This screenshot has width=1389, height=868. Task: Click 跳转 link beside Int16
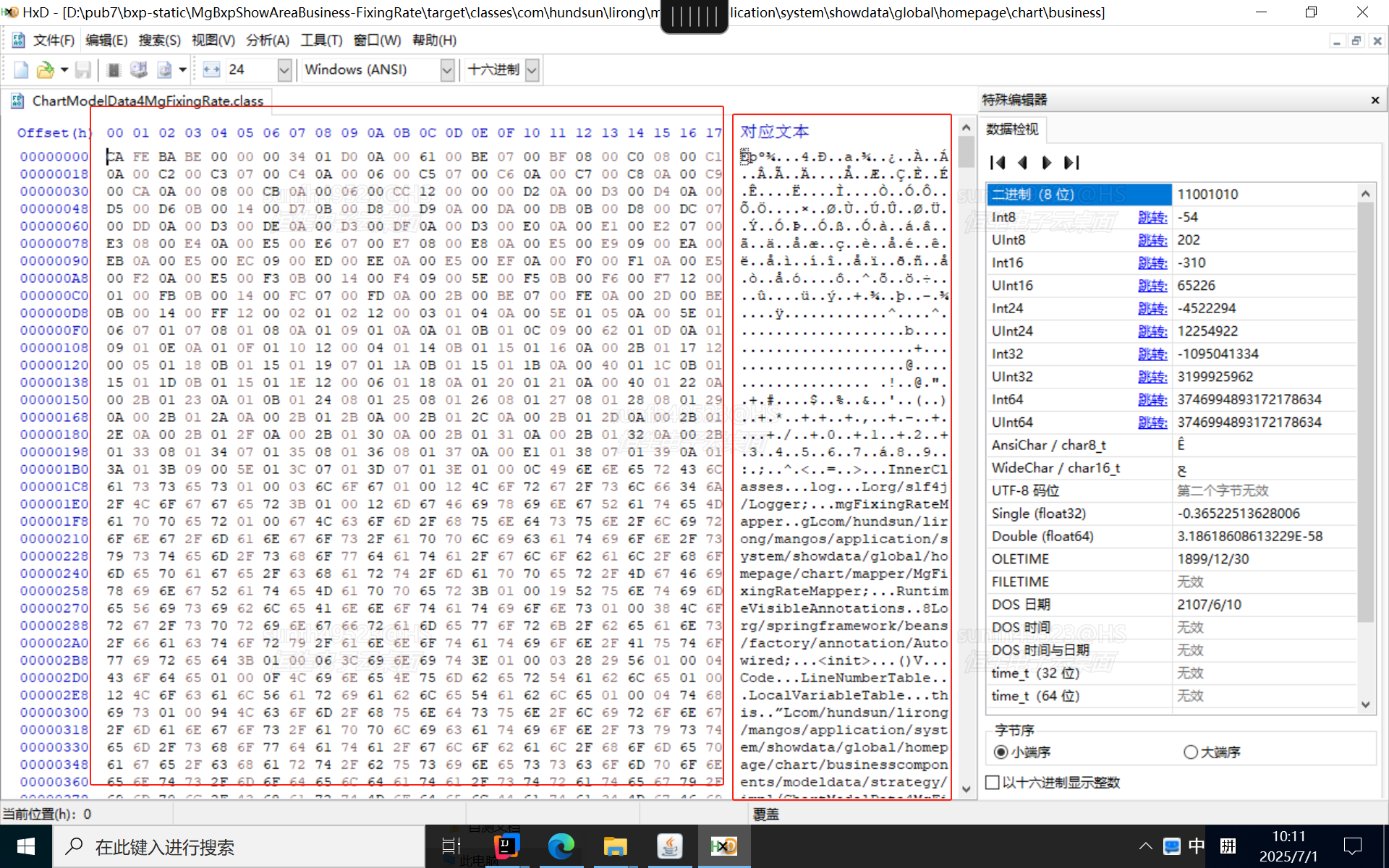[x=1152, y=263]
